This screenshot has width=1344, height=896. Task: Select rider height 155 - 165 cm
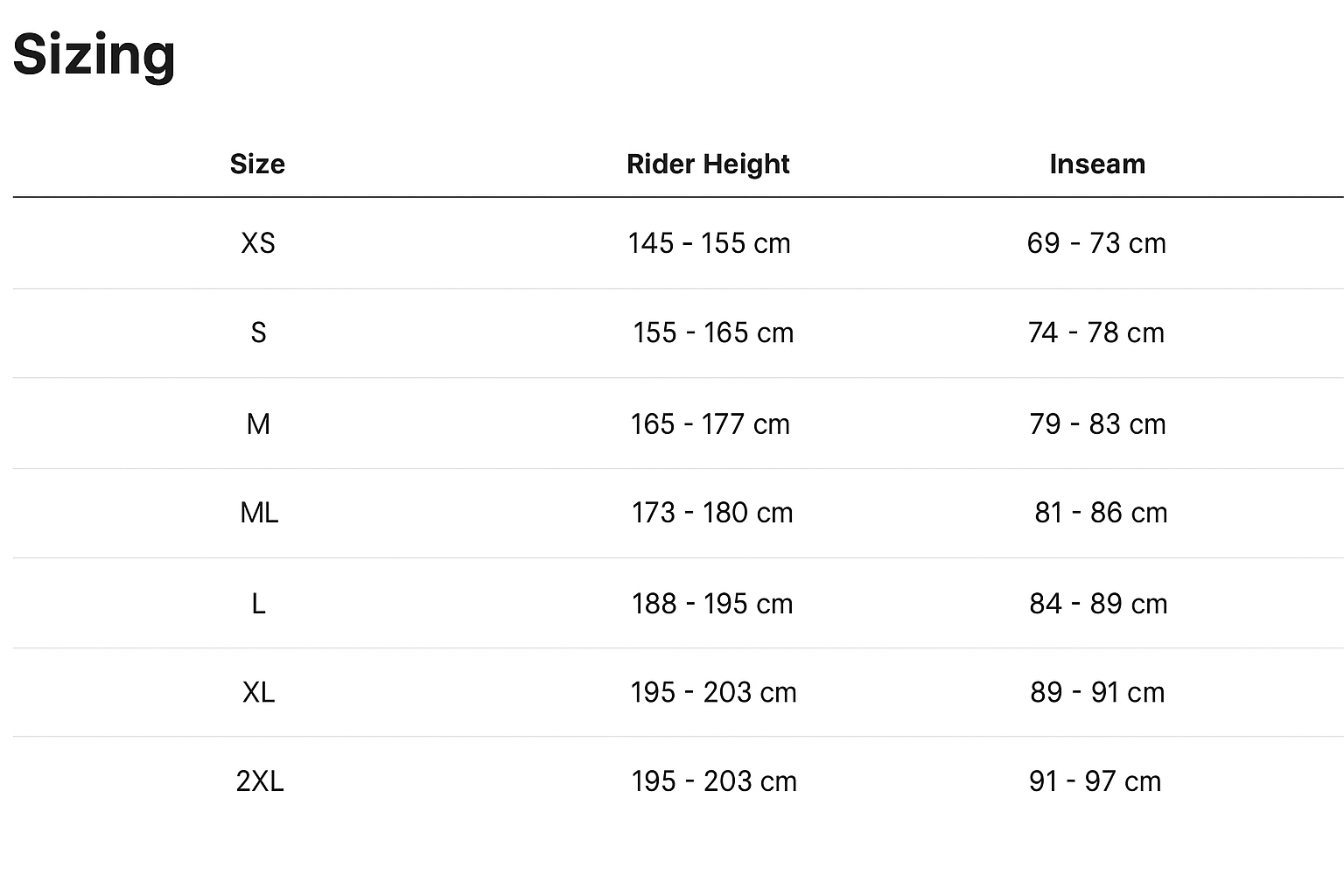713,333
